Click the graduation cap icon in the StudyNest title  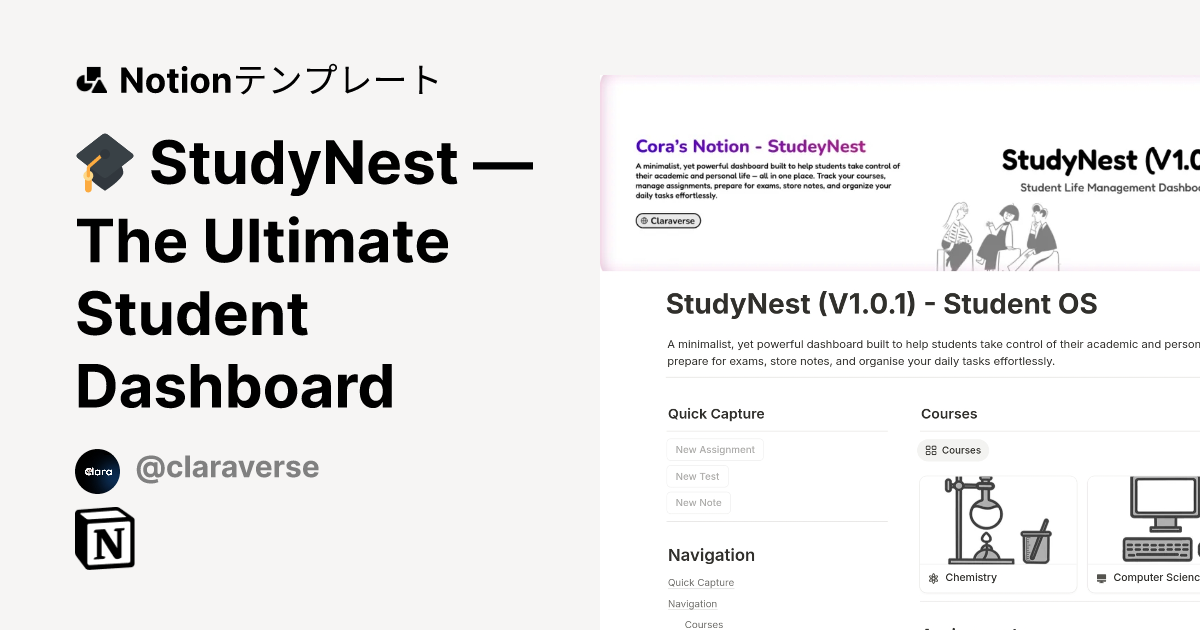[x=105, y=161]
